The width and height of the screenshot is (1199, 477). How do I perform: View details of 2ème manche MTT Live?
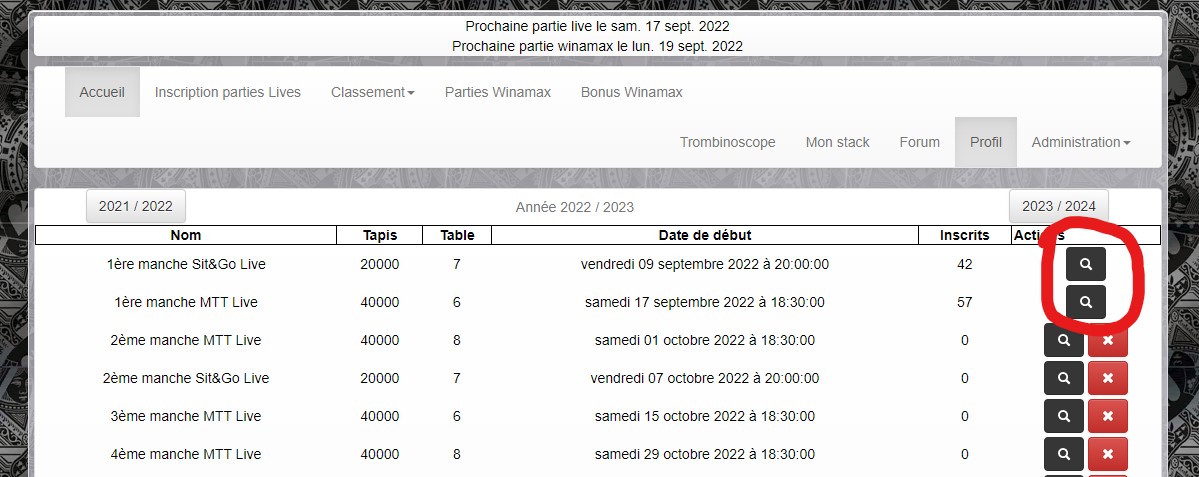click(x=1064, y=340)
